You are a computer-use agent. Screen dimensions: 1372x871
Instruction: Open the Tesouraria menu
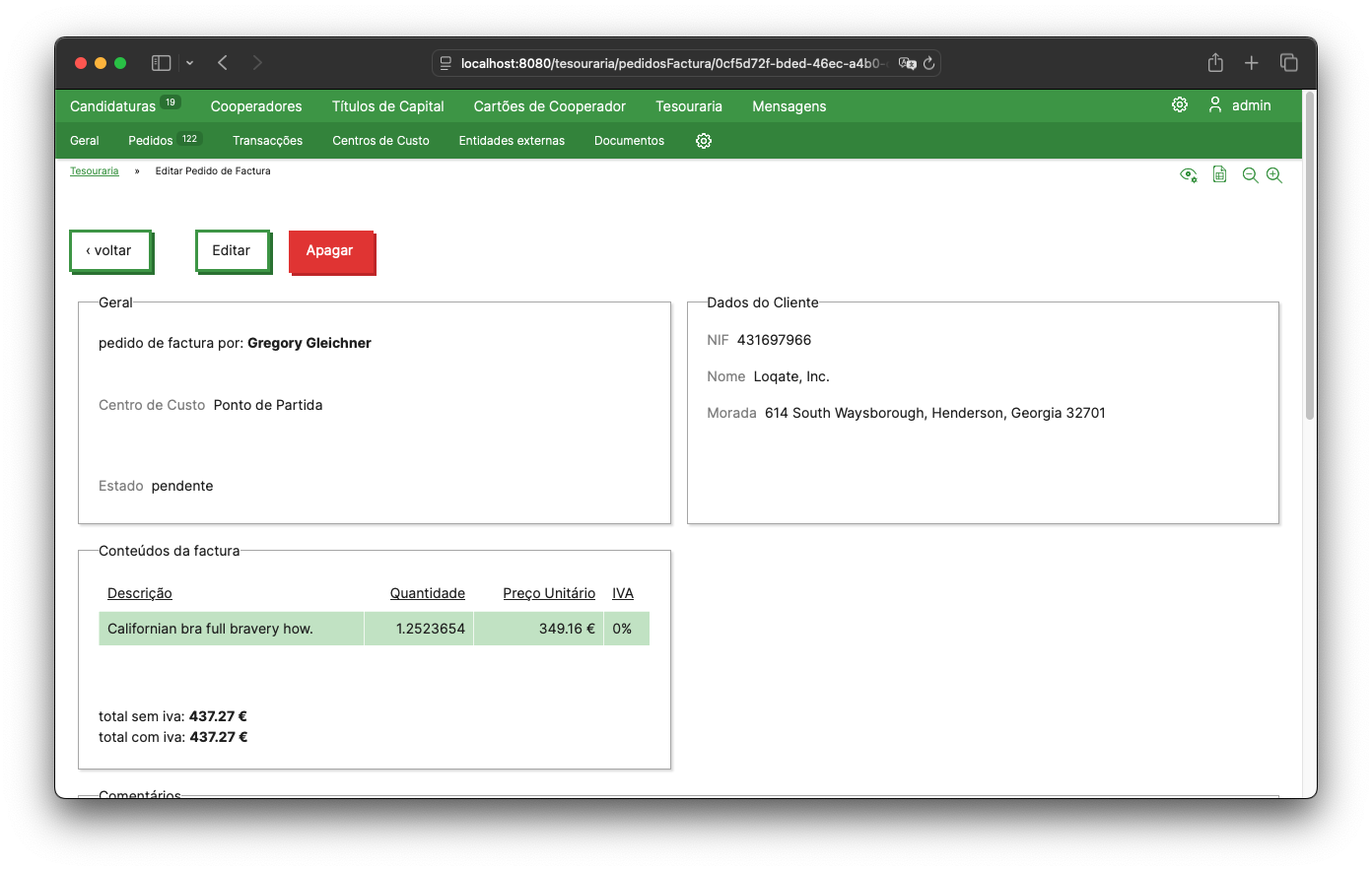tap(689, 106)
